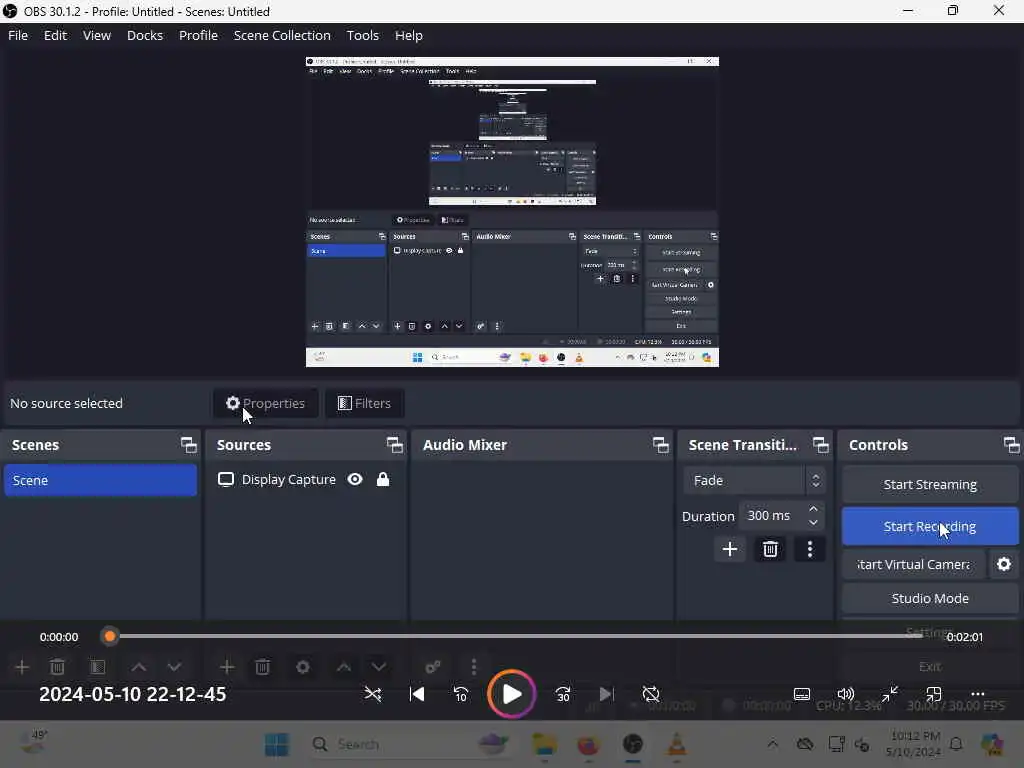The width and height of the screenshot is (1024, 768).
Task: Hide Display Capture using the eye icon
Action: 355,480
